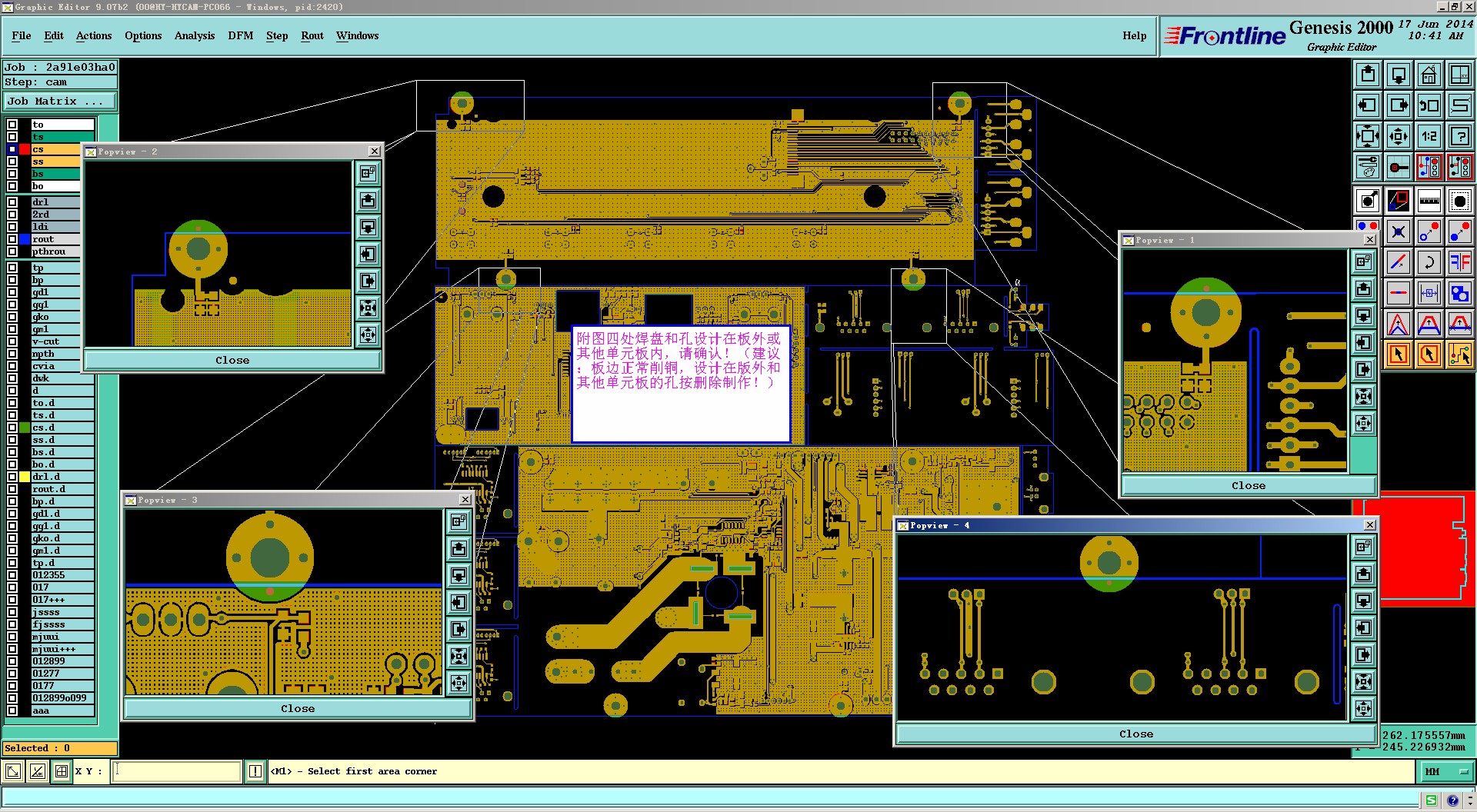Click the pan down arrow in main toolbar

click(1399, 75)
